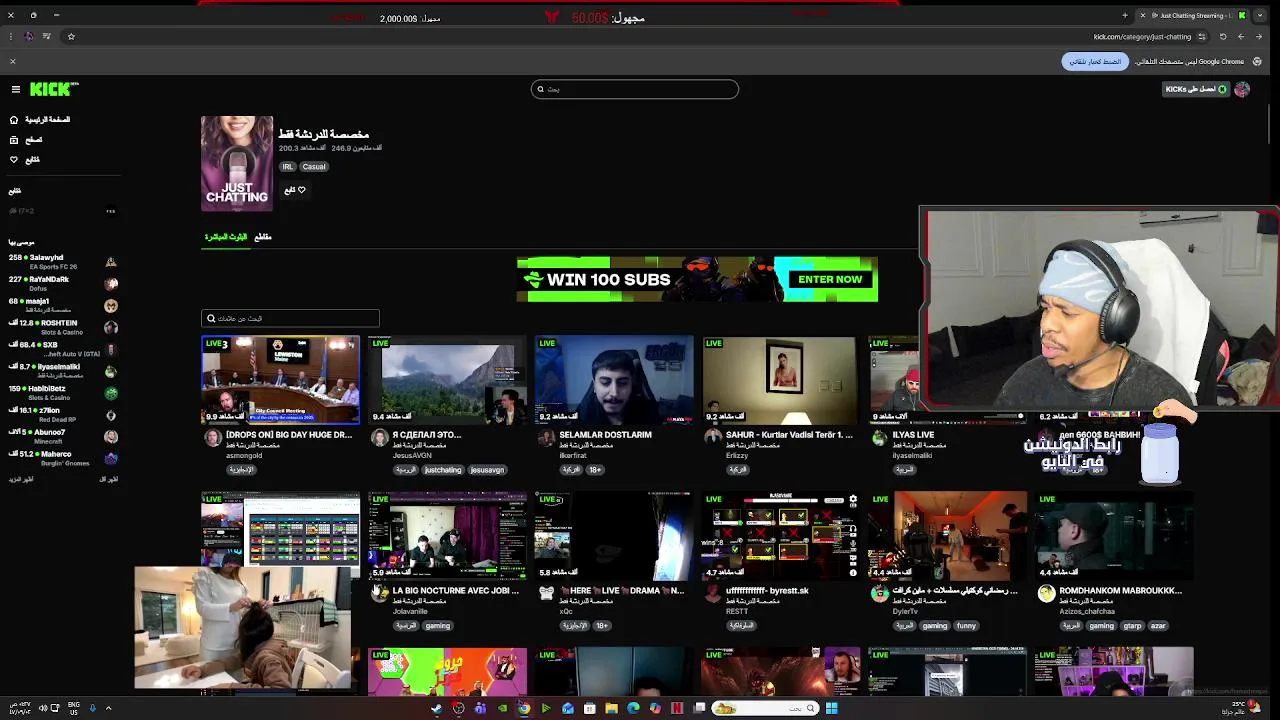Click asmongold's channel avatar
The width and height of the screenshot is (1280, 720).
pos(212,438)
